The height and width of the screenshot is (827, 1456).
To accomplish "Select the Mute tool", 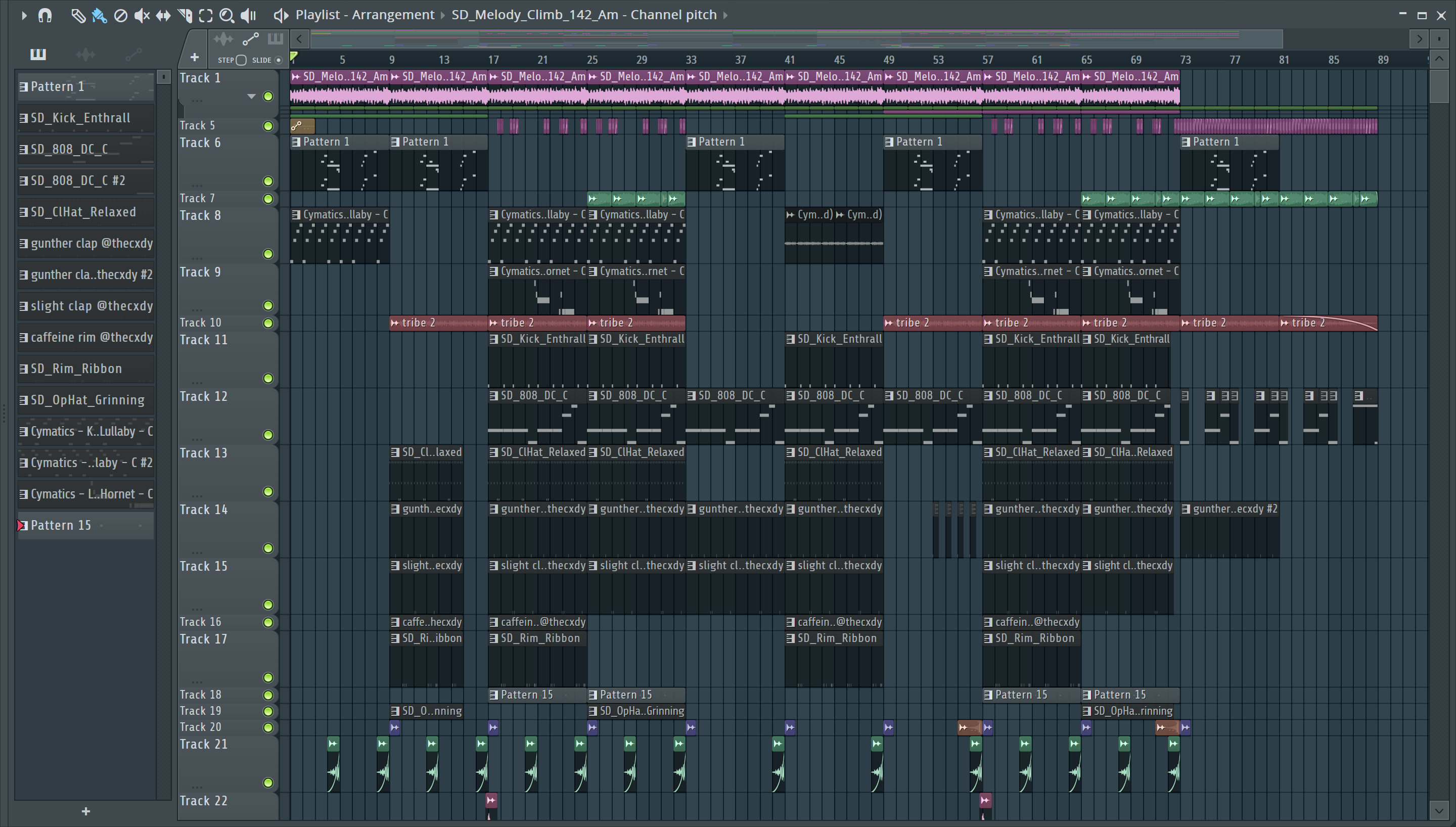I will pyautogui.click(x=142, y=15).
